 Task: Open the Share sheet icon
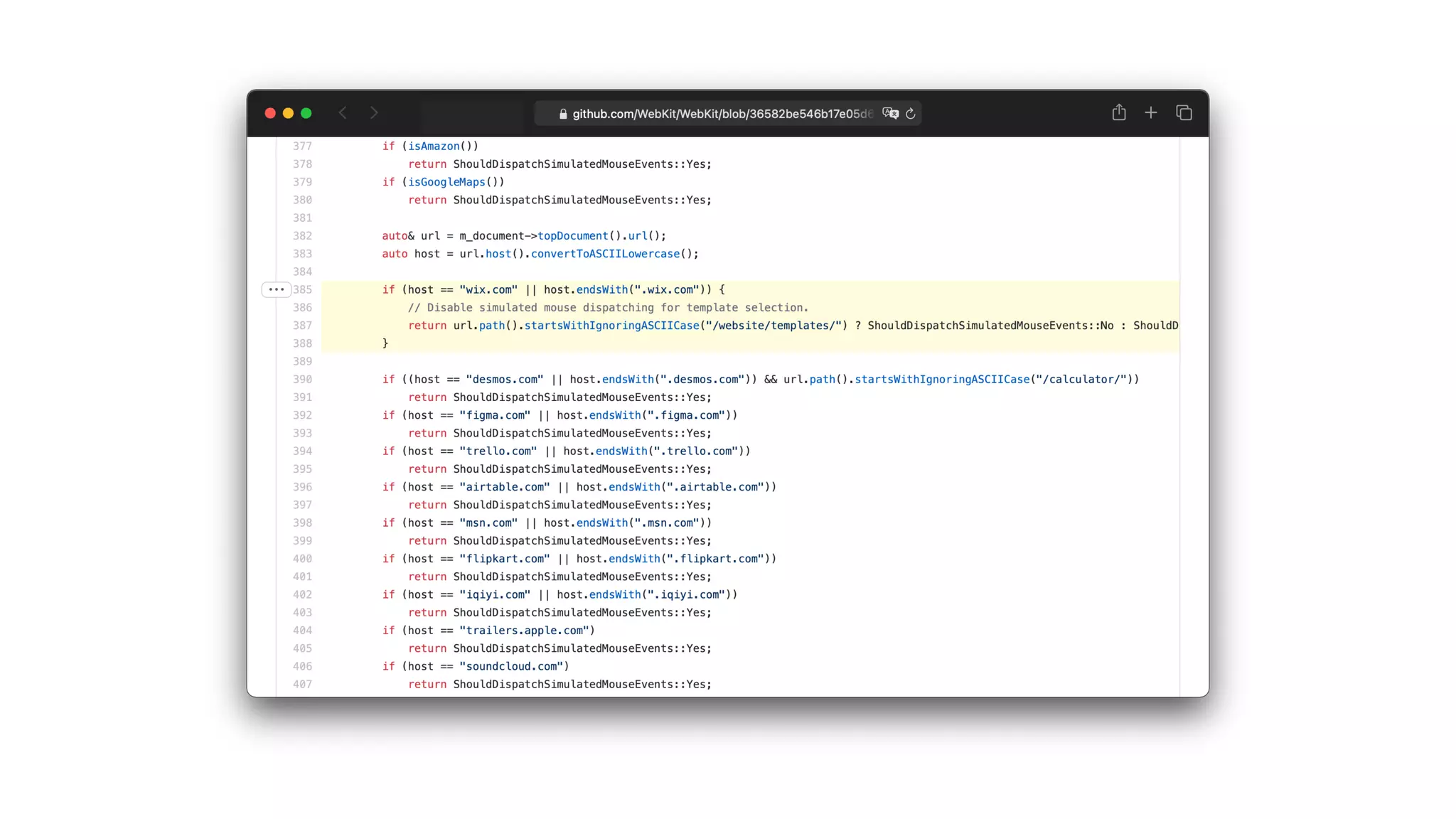[x=1119, y=112]
